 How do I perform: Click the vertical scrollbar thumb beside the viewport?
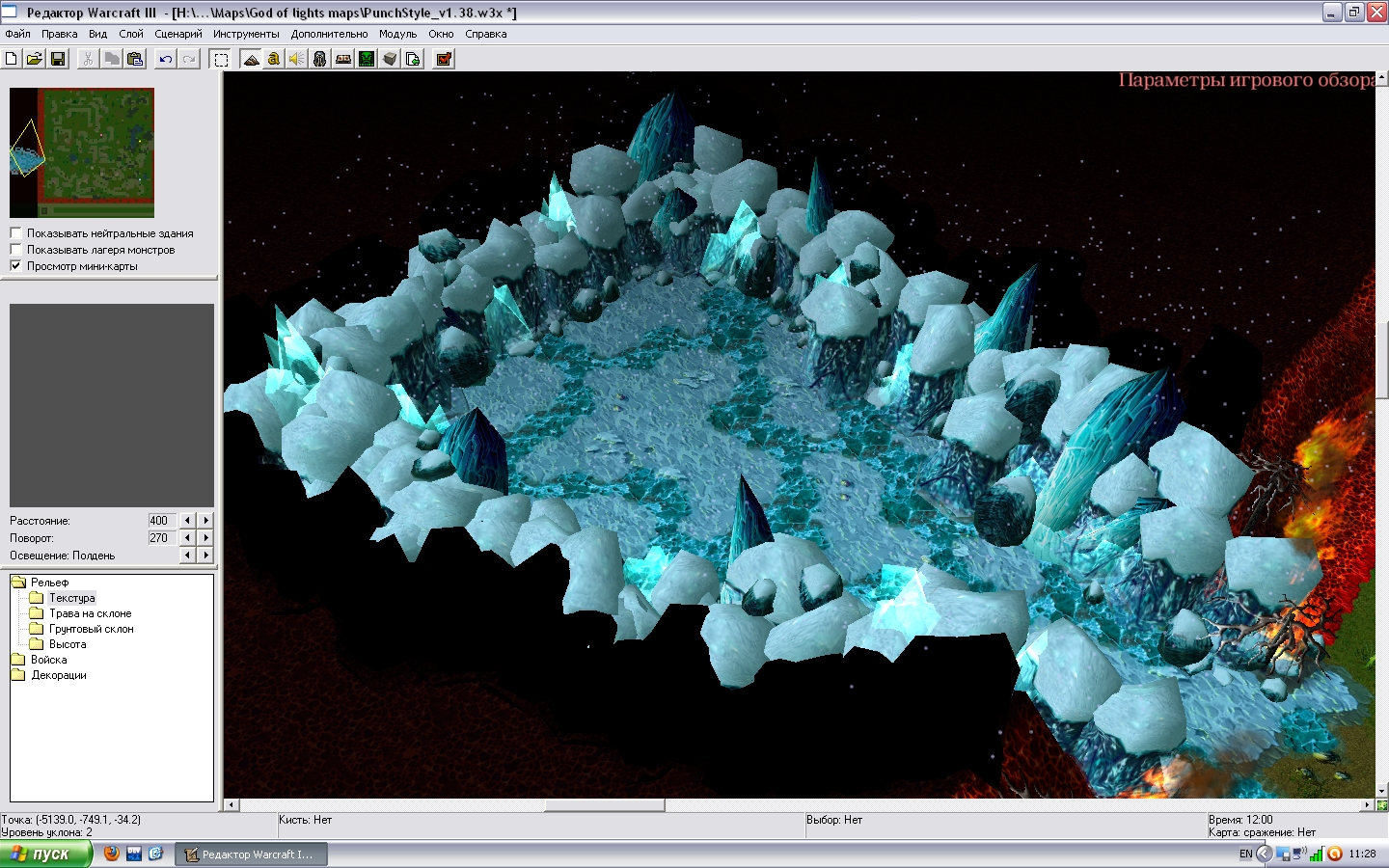(1382, 360)
